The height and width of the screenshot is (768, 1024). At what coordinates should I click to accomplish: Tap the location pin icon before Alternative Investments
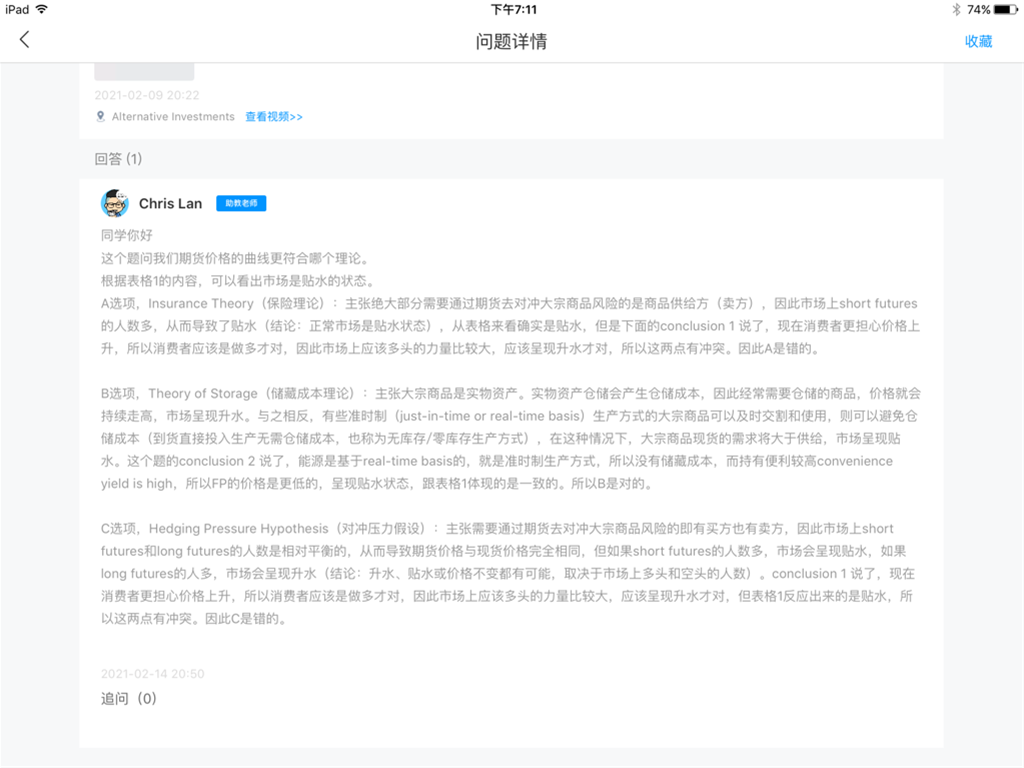click(x=101, y=116)
